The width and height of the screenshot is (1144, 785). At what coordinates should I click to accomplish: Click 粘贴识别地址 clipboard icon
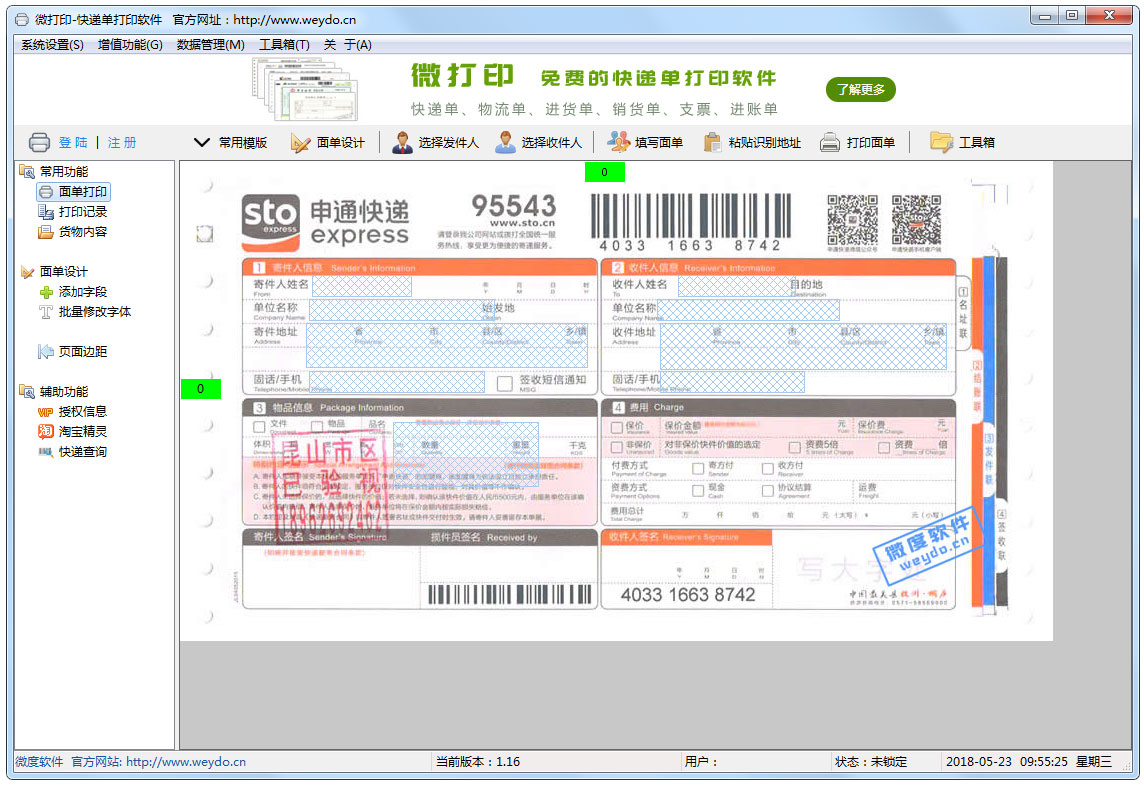pyautogui.click(x=712, y=143)
